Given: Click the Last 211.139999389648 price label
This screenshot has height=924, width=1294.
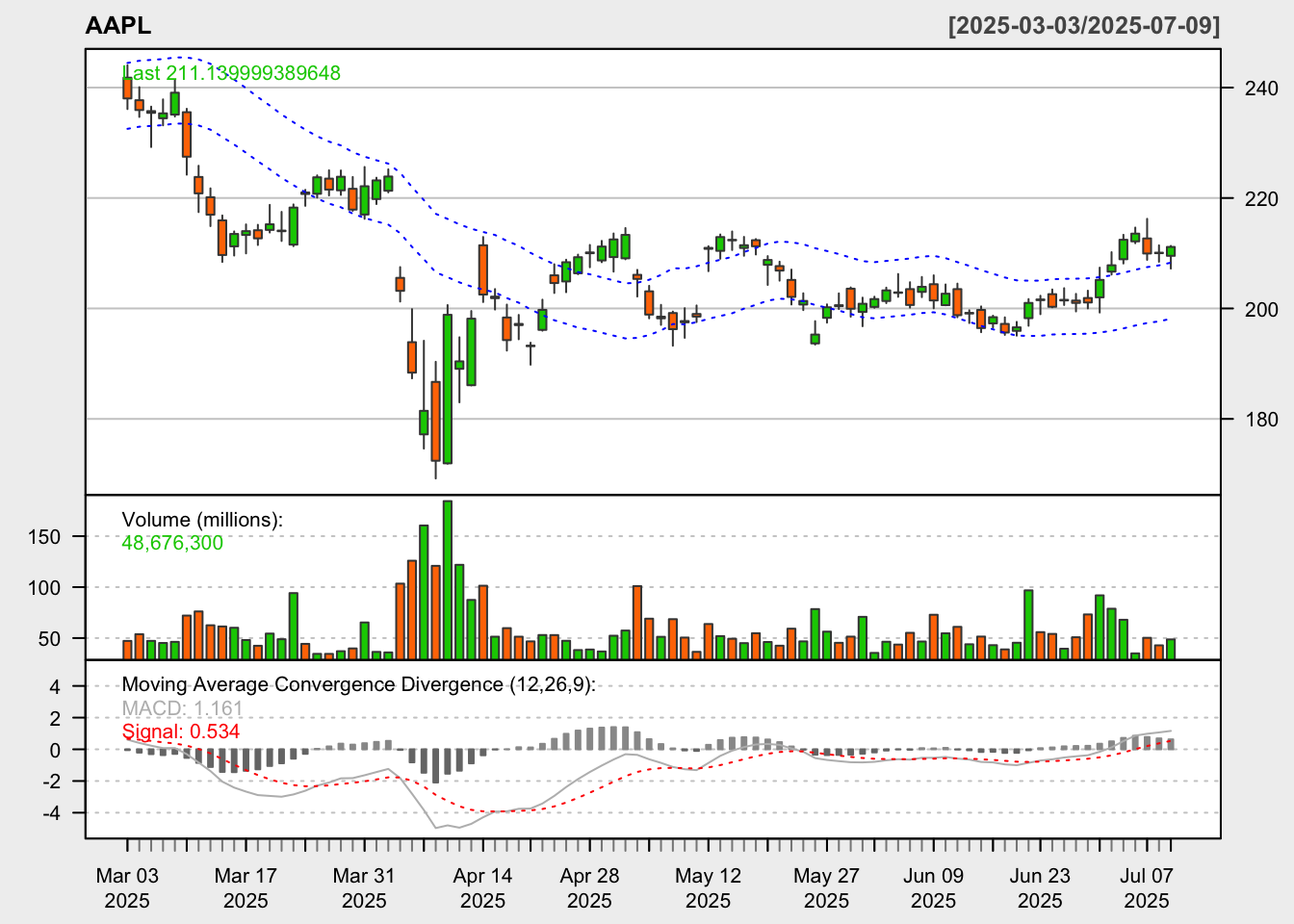Looking at the screenshot, I should [x=231, y=73].
